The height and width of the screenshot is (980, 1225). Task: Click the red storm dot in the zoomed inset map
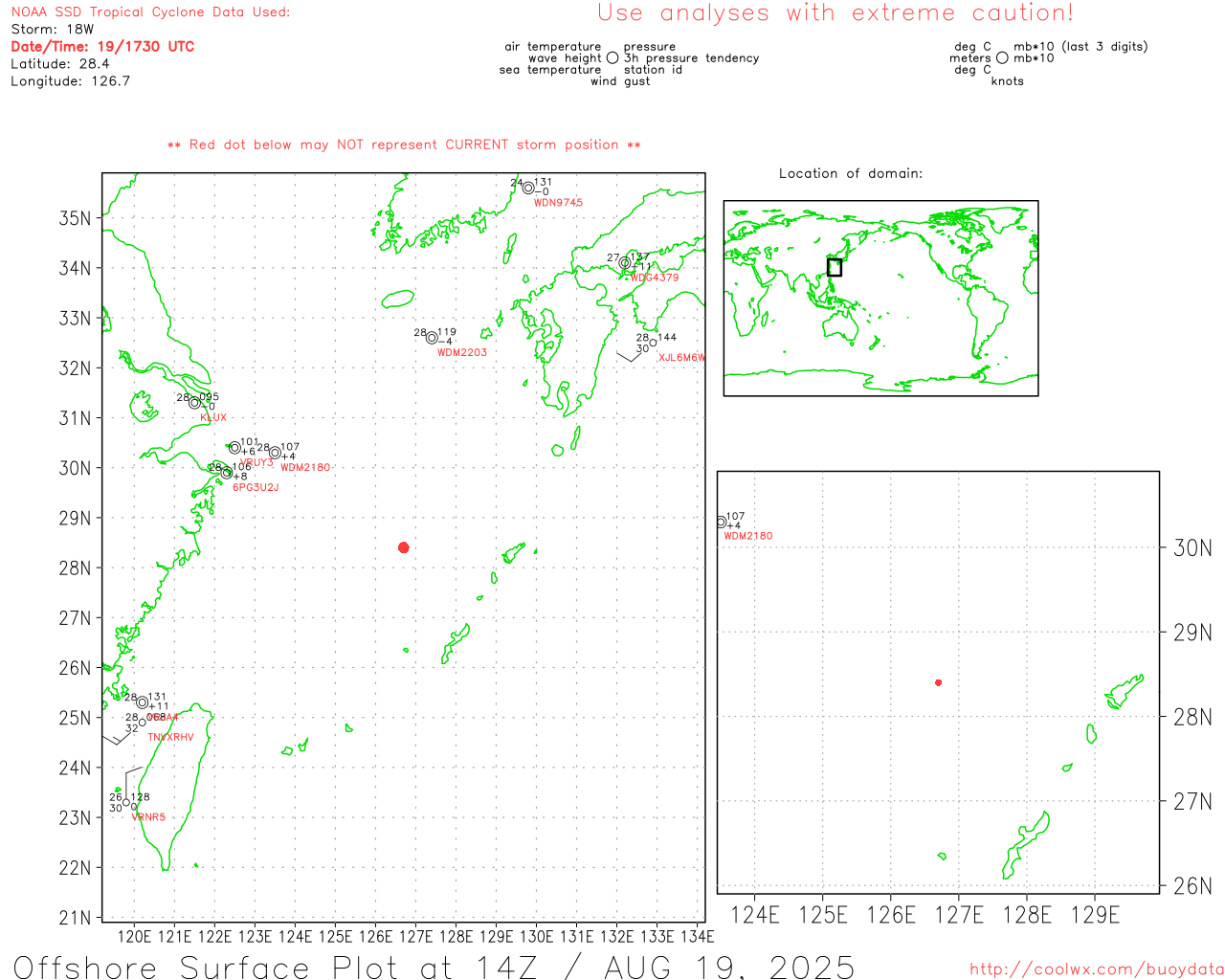coord(938,682)
